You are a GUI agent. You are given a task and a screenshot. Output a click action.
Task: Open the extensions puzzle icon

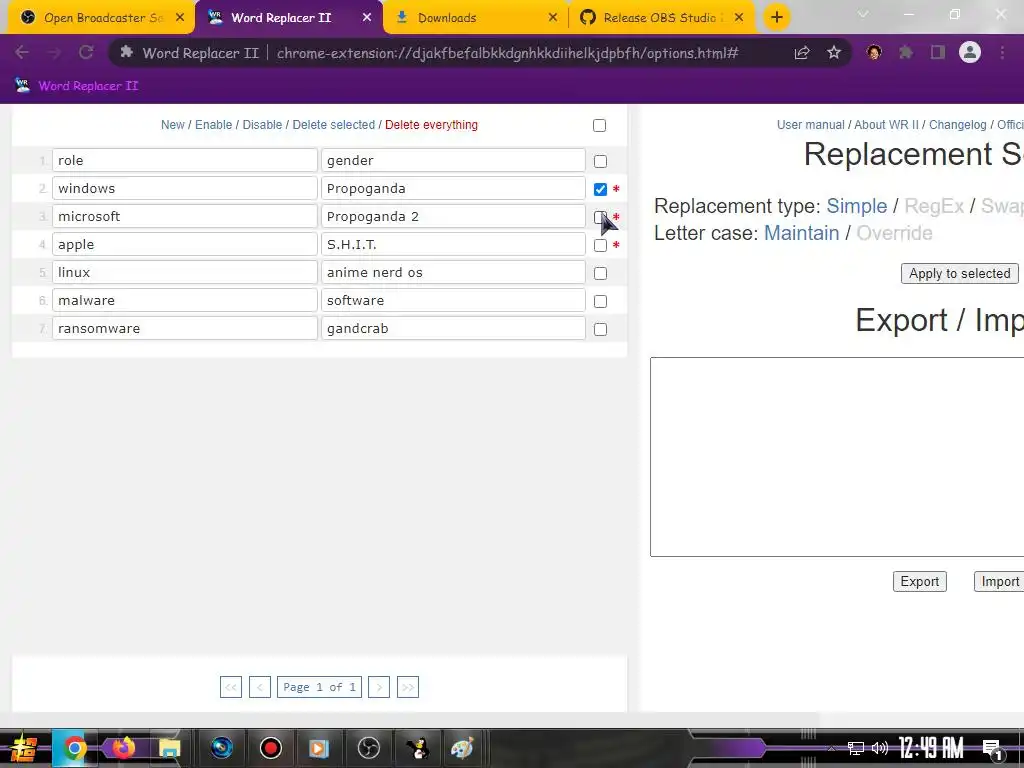pos(906,53)
